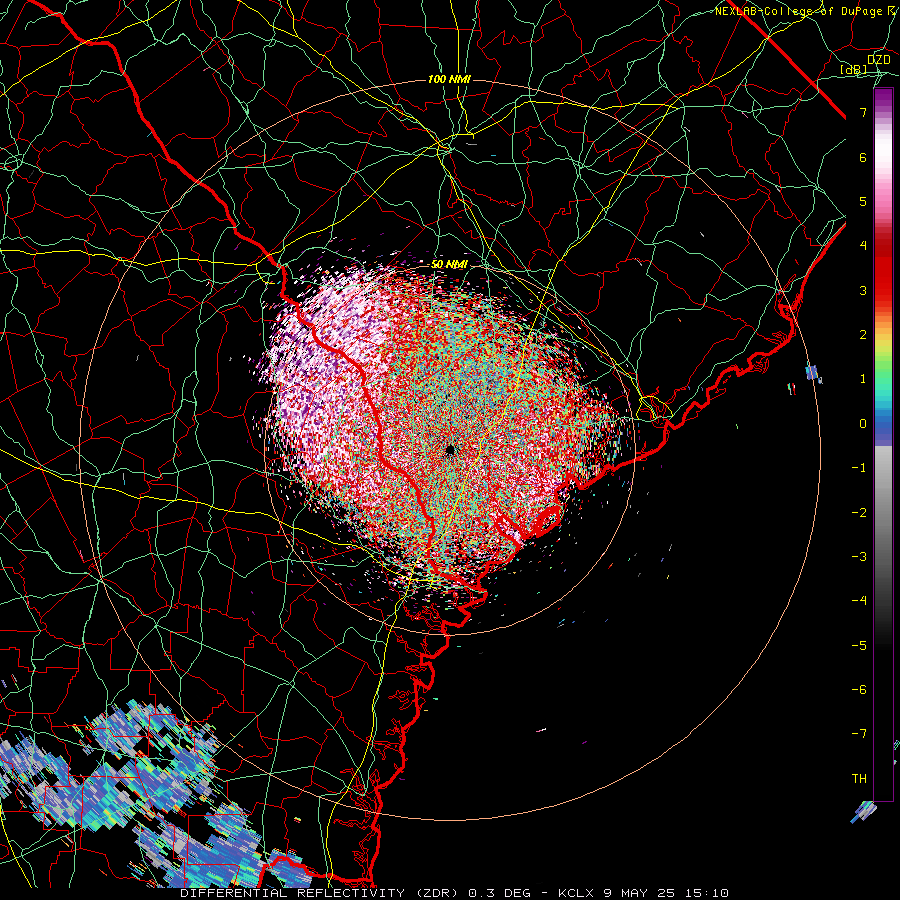Click the 2 value on ZDR scale
This screenshot has width=900, height=900.
[x=863, y=335]
